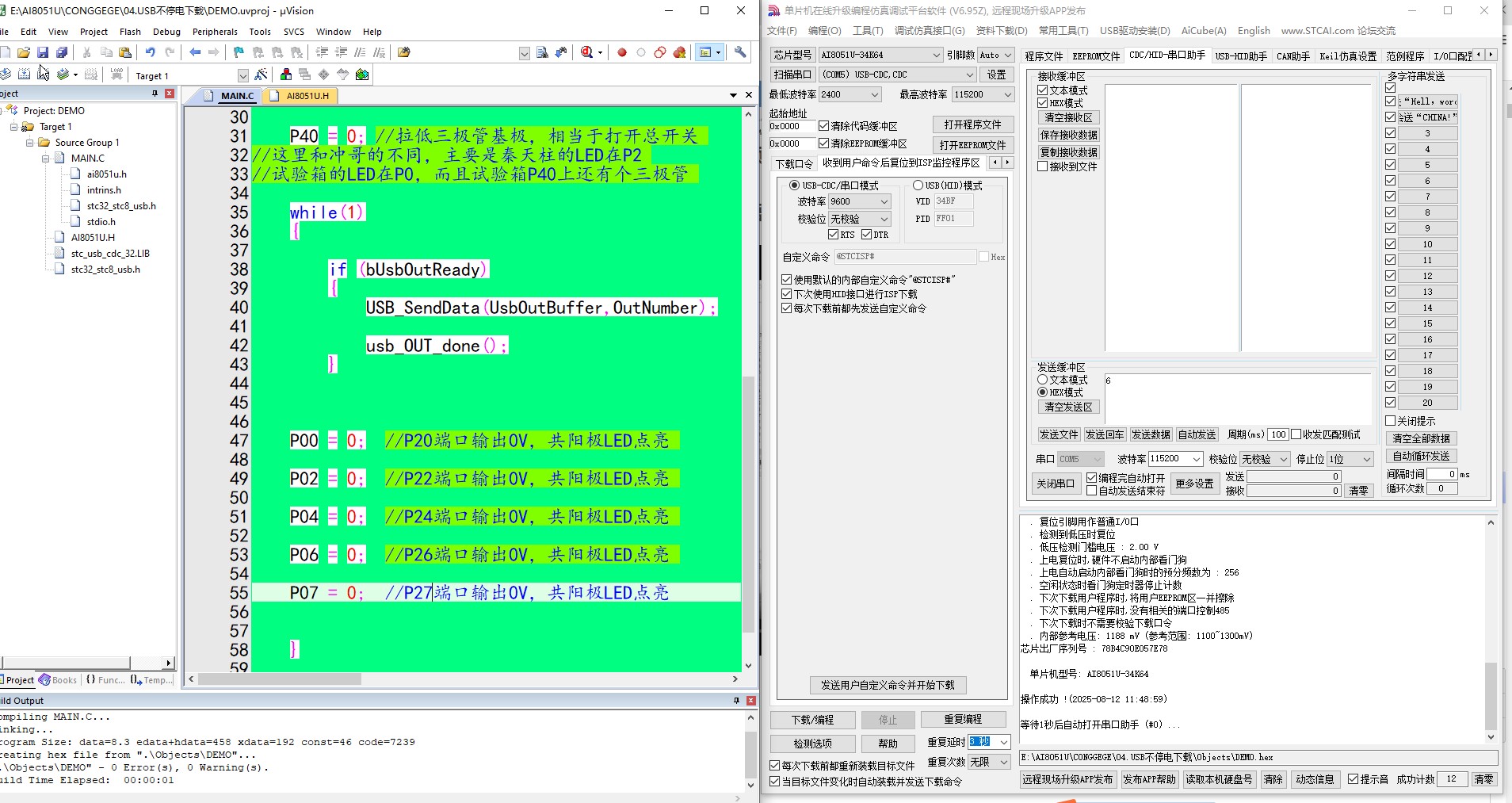
Task: Click editor horizontal scrollbar thumb
Action: pyautogui.click(x=280, y=679)
